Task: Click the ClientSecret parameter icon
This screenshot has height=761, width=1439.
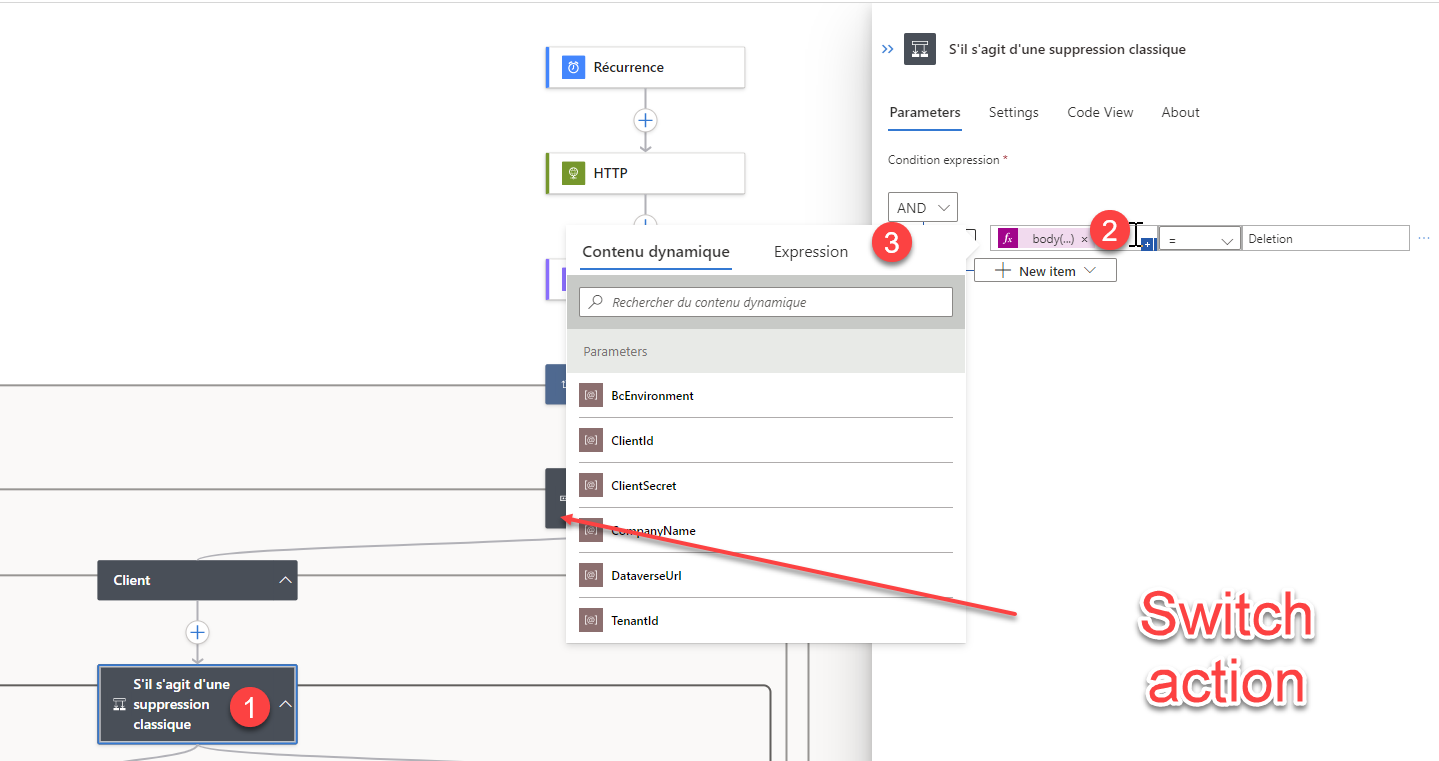Action: (x=591, y=485)
